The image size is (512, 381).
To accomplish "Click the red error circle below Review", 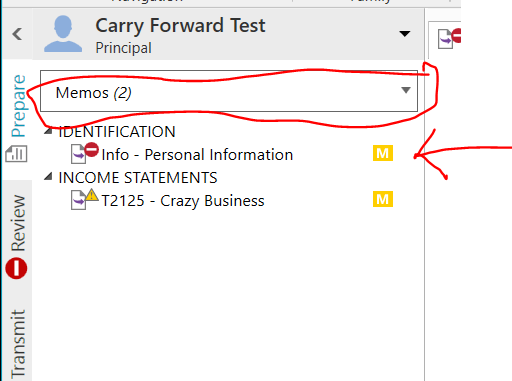I will click(x=16, y=268).
